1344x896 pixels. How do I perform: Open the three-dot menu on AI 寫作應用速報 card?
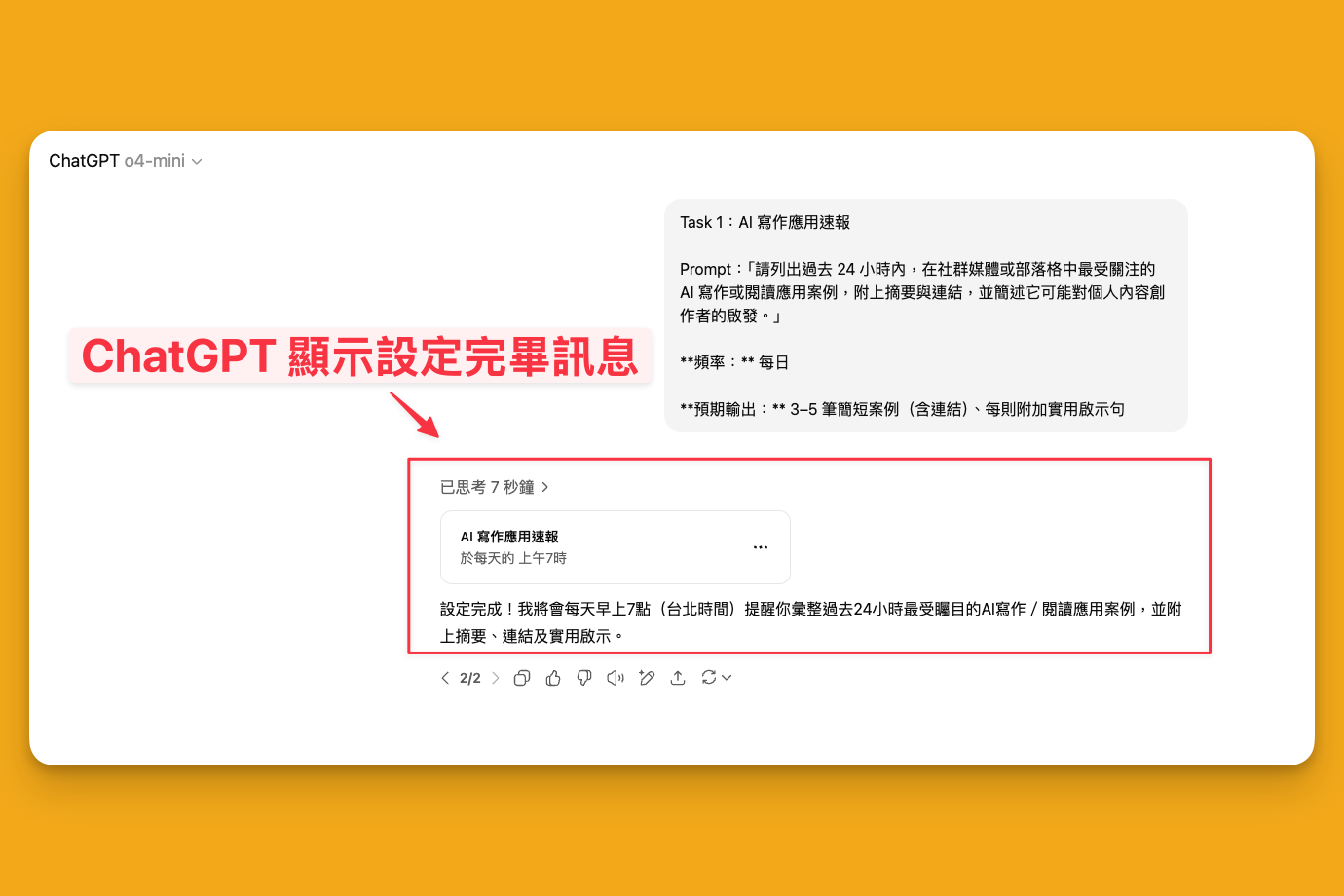[x=761, y=547]
